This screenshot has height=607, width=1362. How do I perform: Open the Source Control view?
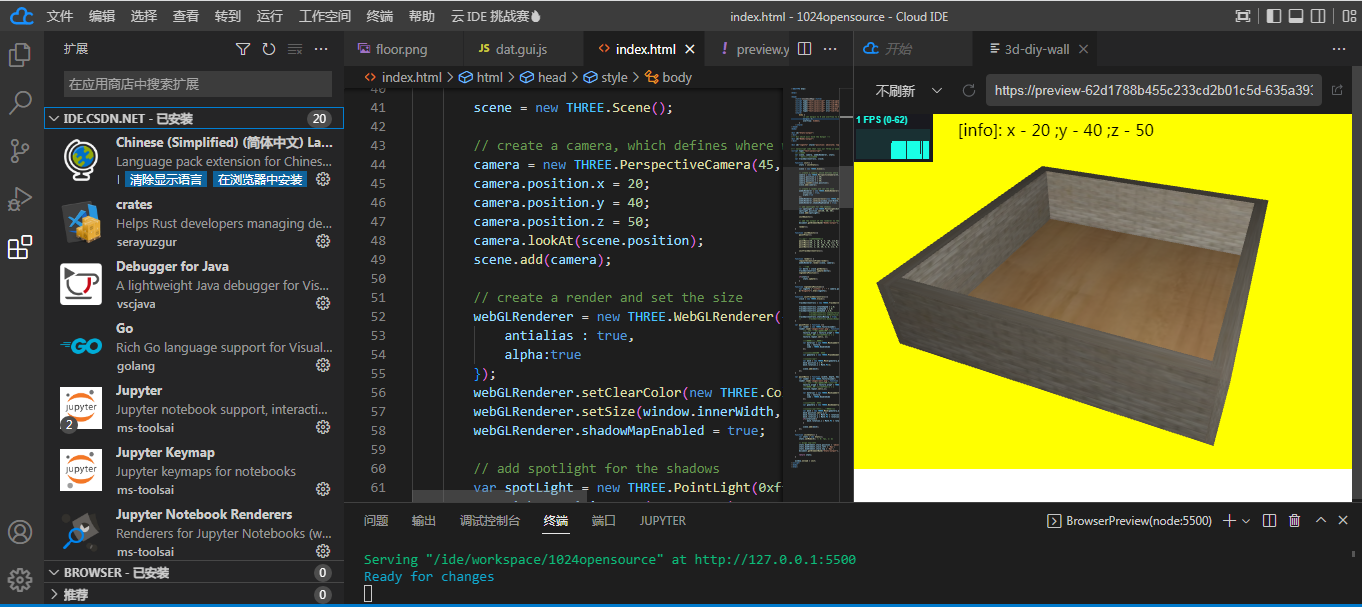(x=20, y=151)
